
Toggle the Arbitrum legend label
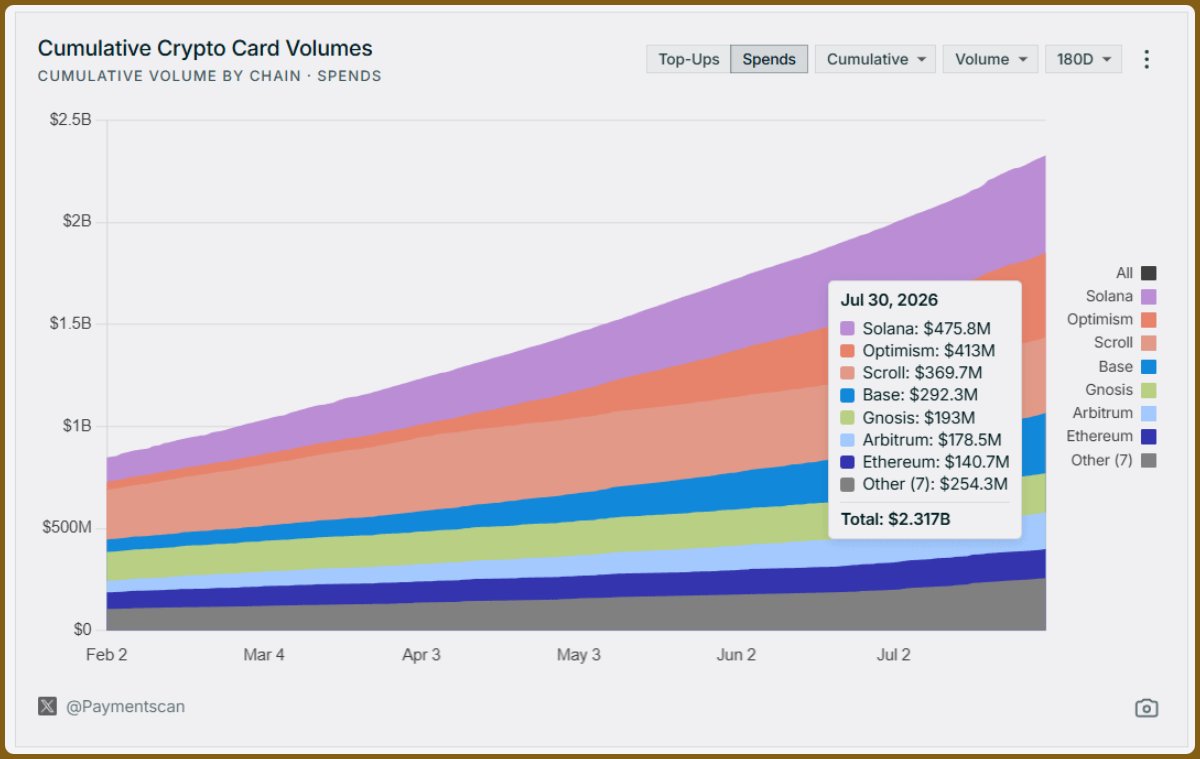pyautogui.click(x=1103, y=413)
